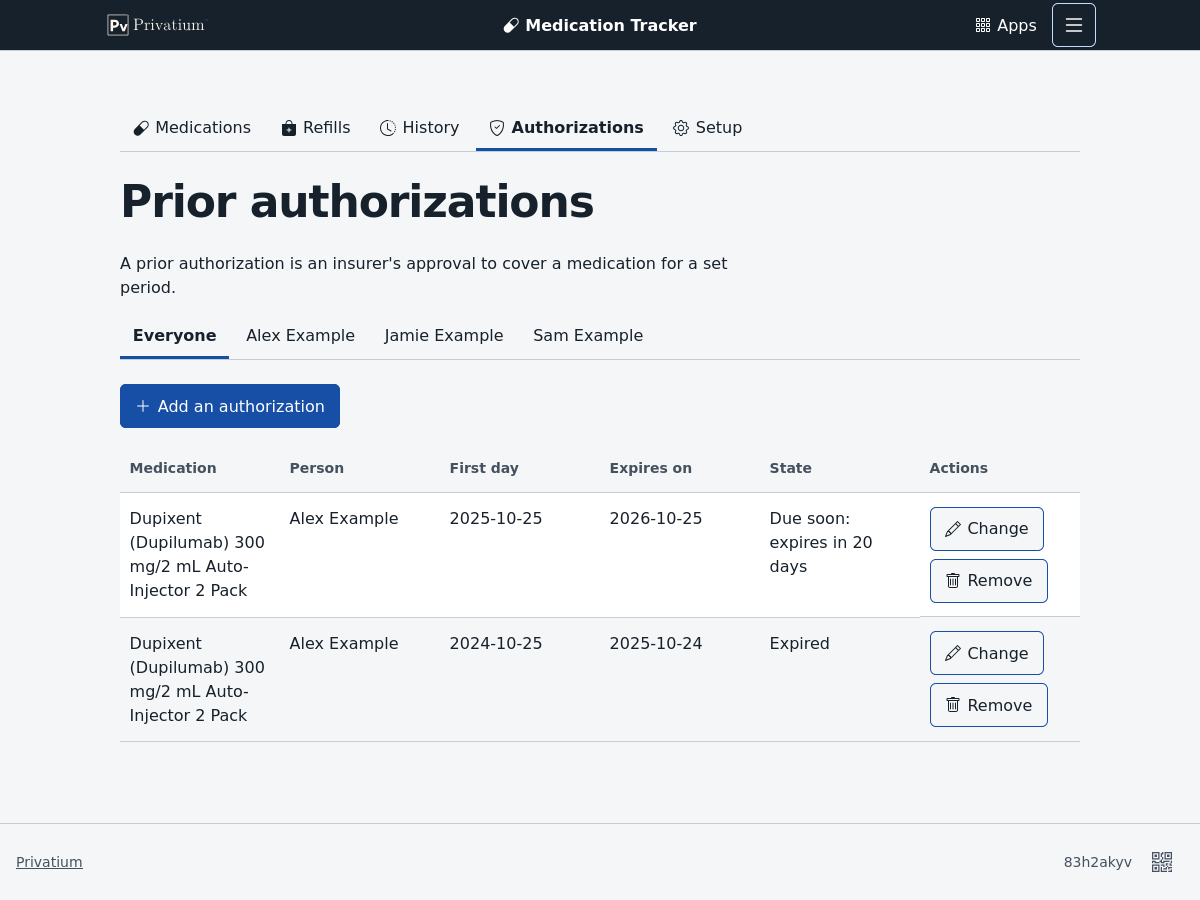The image size is (1200, 900).
Task: Open the Apps grid menu
Action: pos(1006,25)
